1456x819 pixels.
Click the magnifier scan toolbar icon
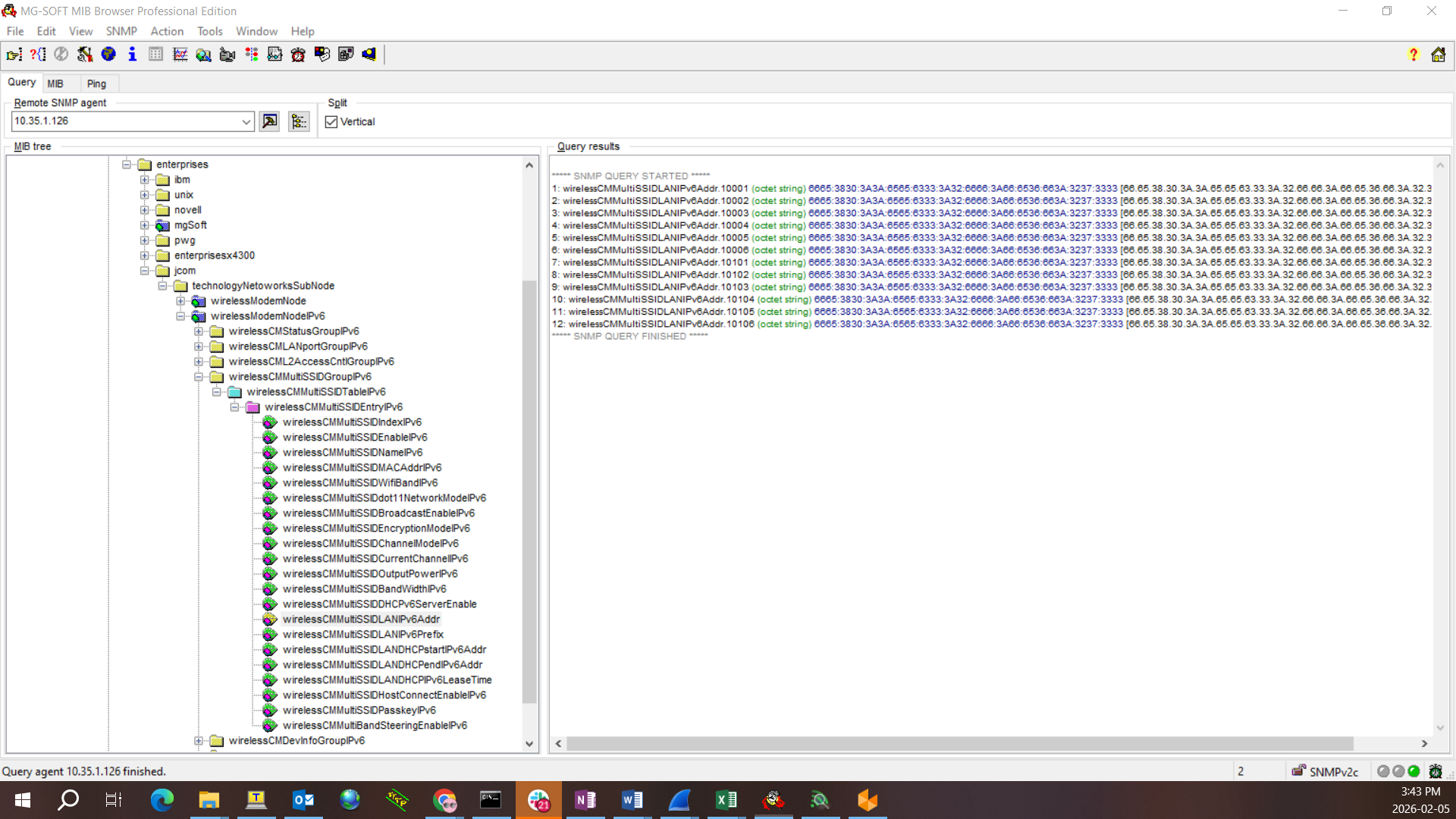pyautogui.click(x=203, y=55)
